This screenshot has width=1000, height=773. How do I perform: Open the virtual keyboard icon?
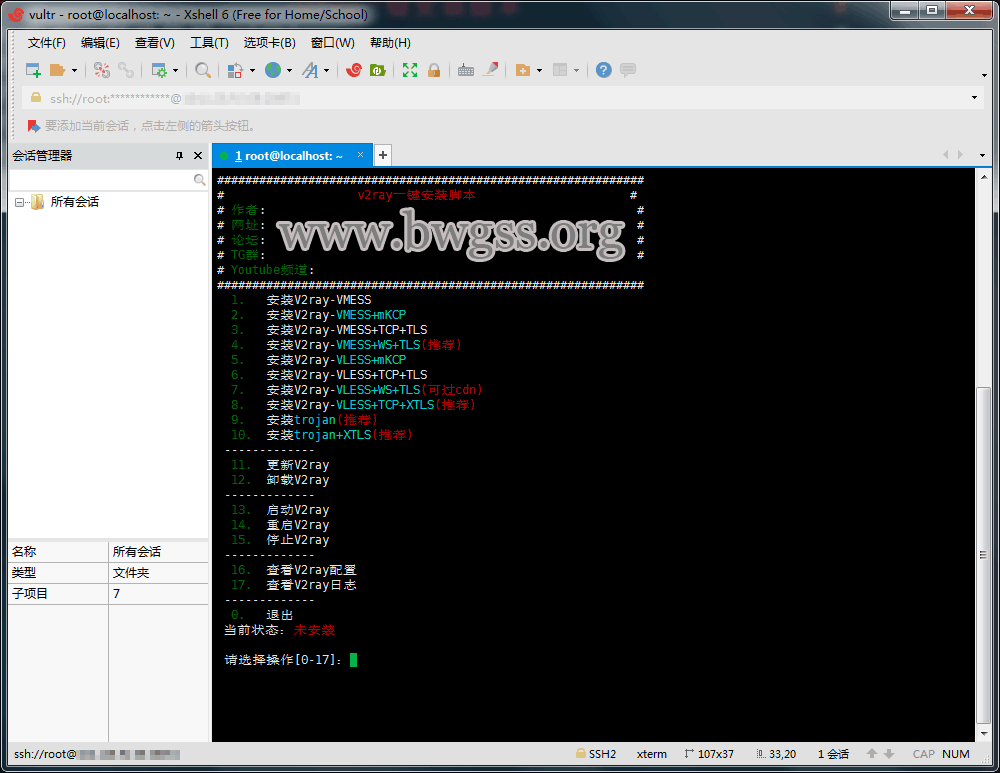pos(466,70)
